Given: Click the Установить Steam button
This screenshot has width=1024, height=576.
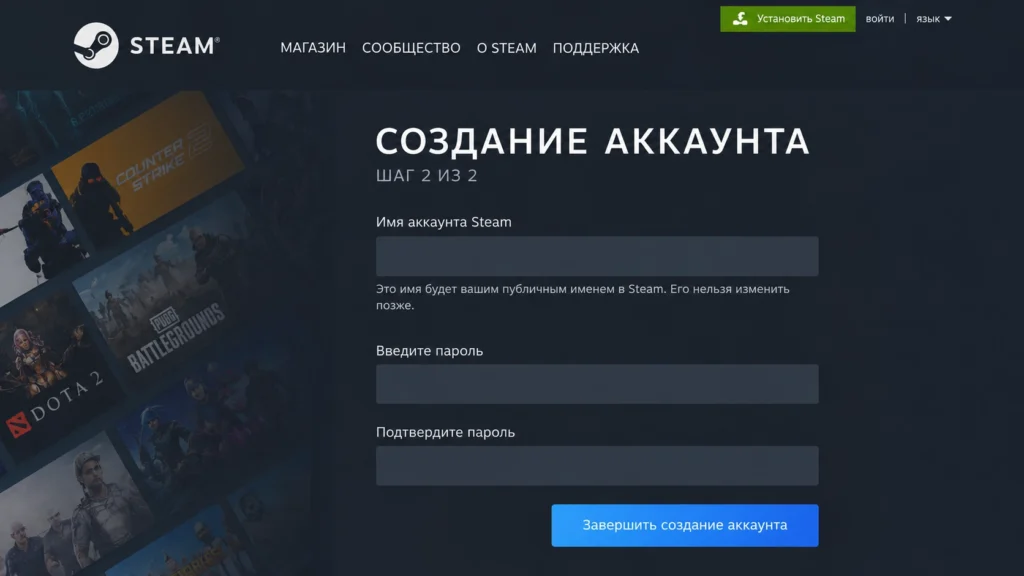Looking at the screenshot, I should tap(788, 19).
